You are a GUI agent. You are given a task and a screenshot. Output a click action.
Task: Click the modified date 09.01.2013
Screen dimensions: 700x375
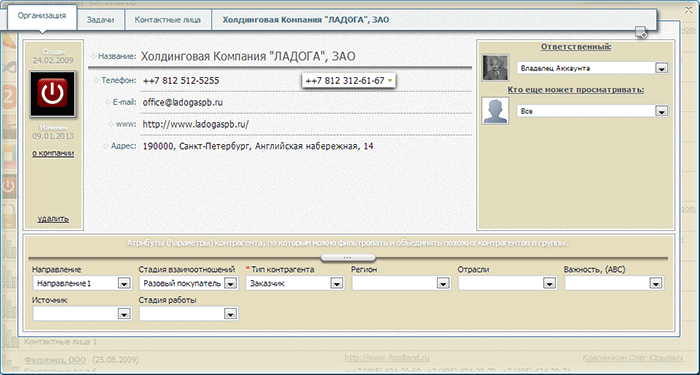coord(53,136)
